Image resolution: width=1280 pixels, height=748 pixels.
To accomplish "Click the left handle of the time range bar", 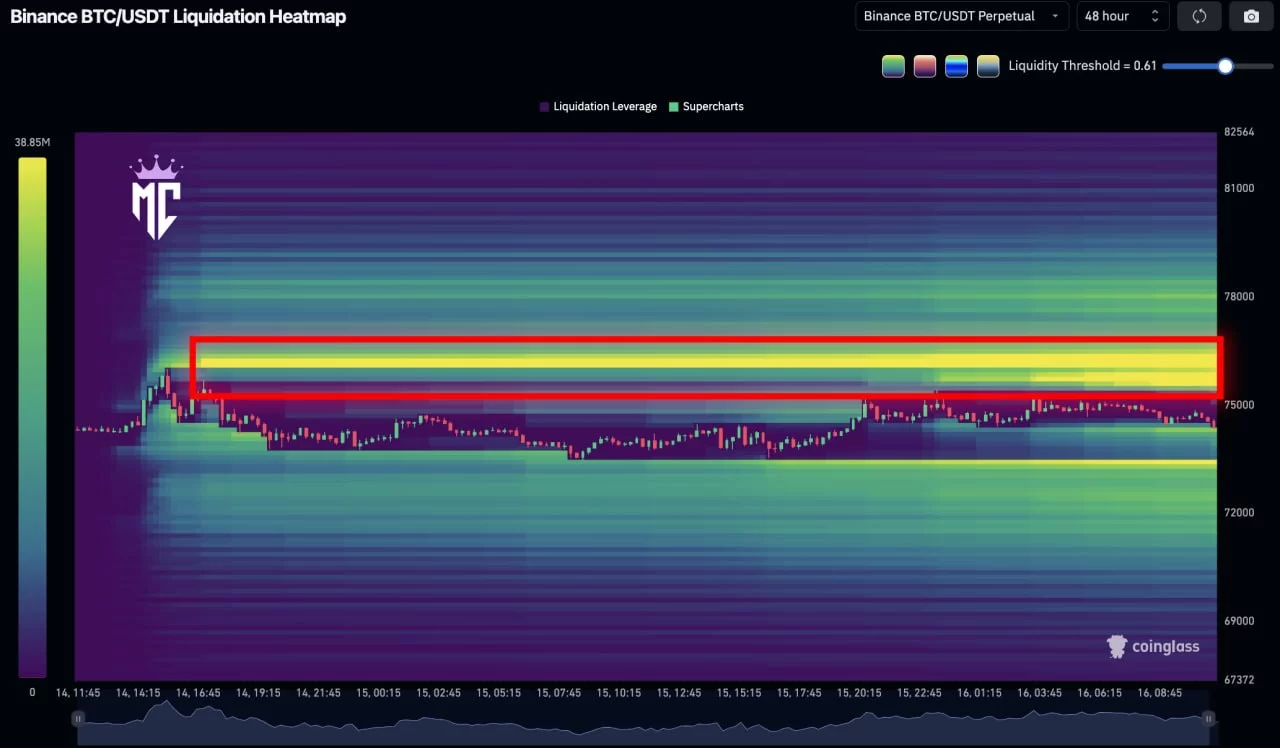I will 78,718.
